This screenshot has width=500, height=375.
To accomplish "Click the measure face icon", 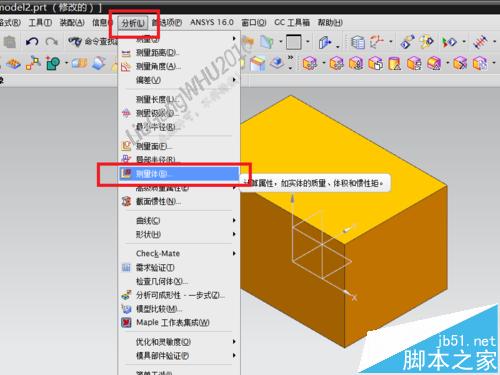I will click(x=126, y=146).
